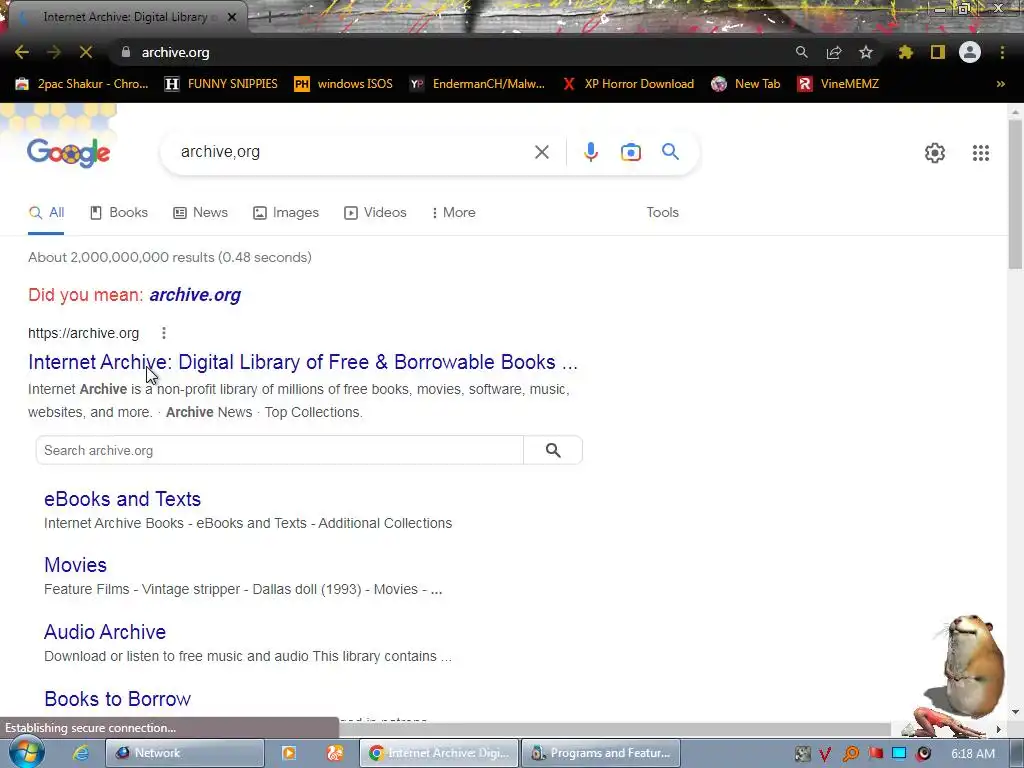Viewport: 1024px width, 768px height.
Task: Click the taskbar clock showing 6:18 AM
Action: click(972, 754)
